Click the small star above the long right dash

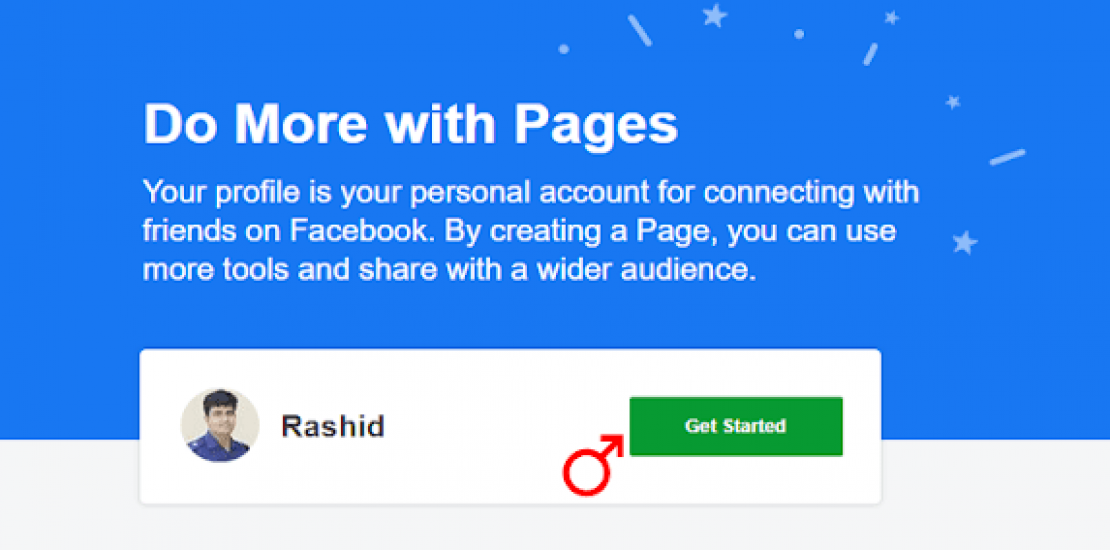953,101
